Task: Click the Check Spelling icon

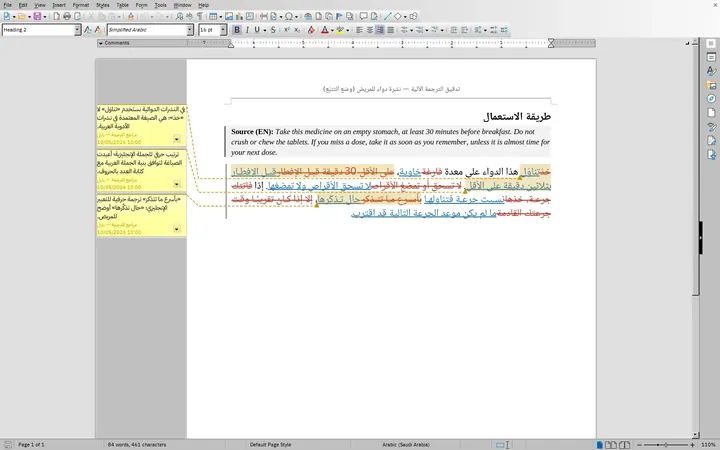Action: [189, 17]
